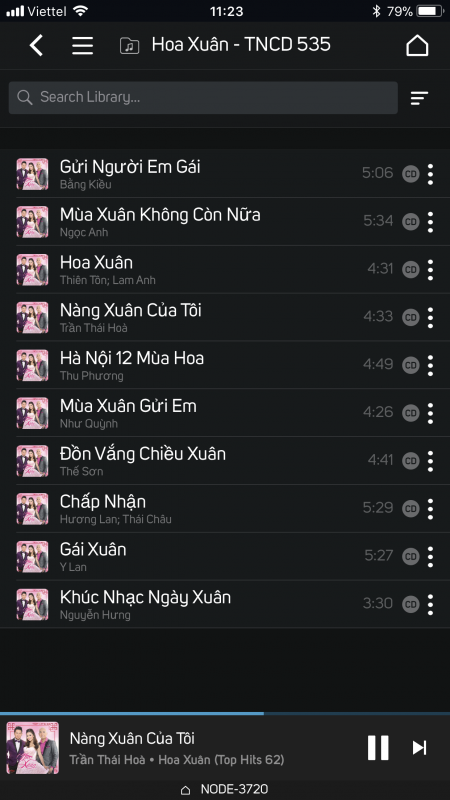The height and width of the screenshot is (800, 450).
Task: Focus the Search Library field
Action: pyautogui.click(x=203, y=97)
